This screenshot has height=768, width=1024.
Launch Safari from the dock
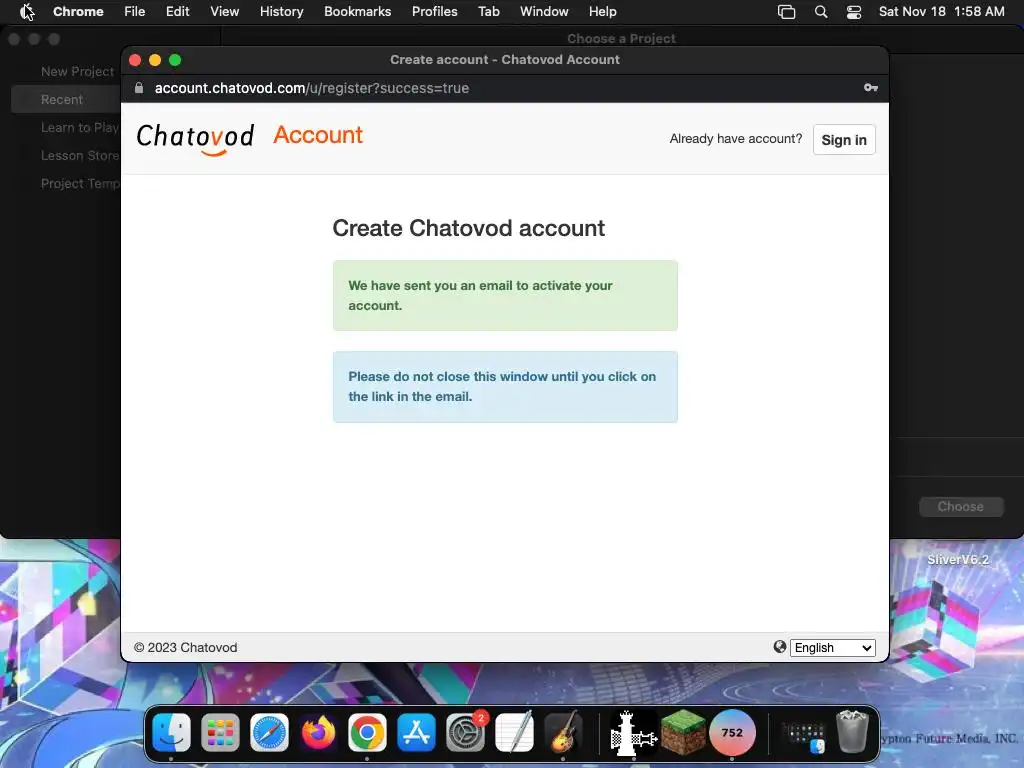269,732
